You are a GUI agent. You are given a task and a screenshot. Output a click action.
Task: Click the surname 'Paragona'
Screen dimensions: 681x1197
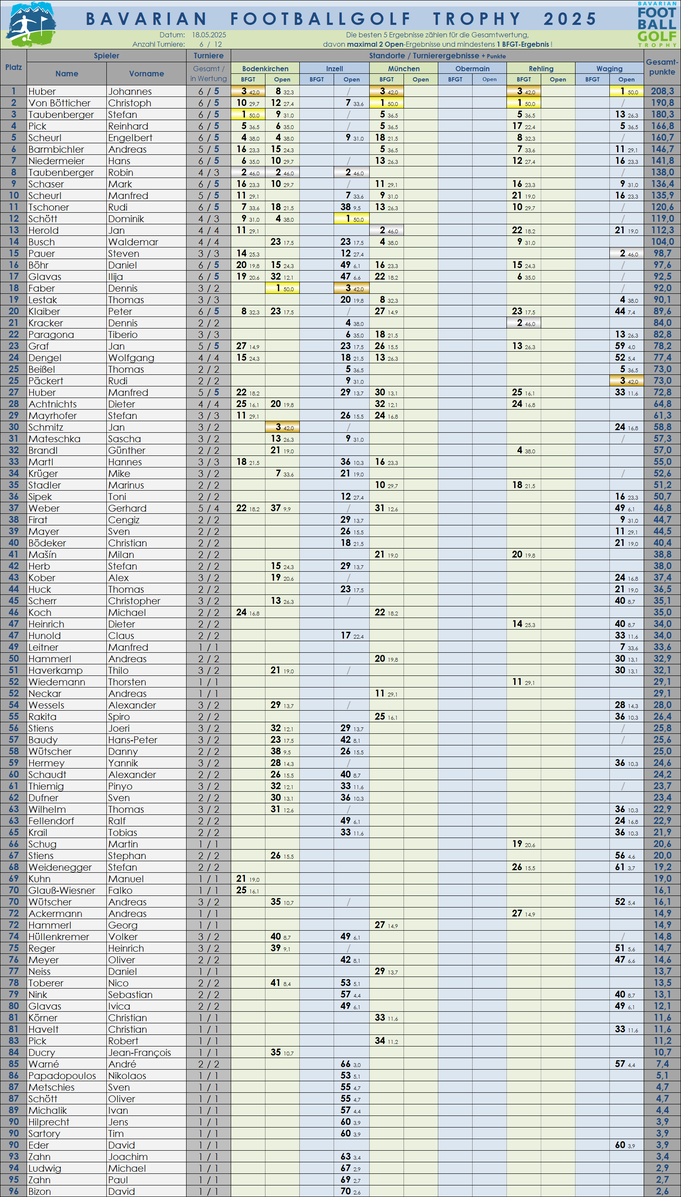click(50, 337)
